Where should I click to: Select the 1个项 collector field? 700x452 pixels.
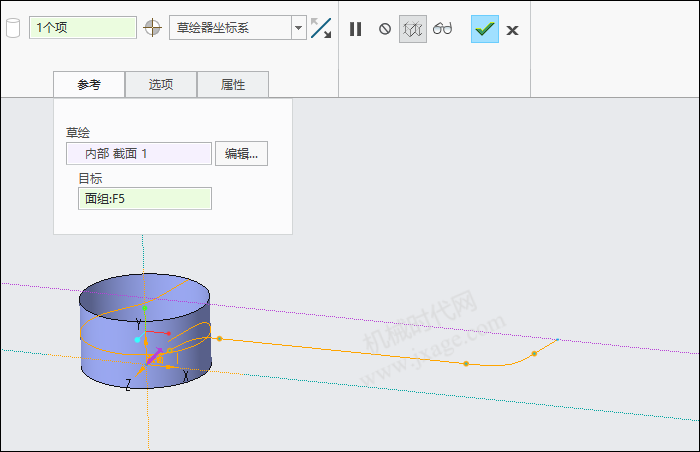coord(83,28)
